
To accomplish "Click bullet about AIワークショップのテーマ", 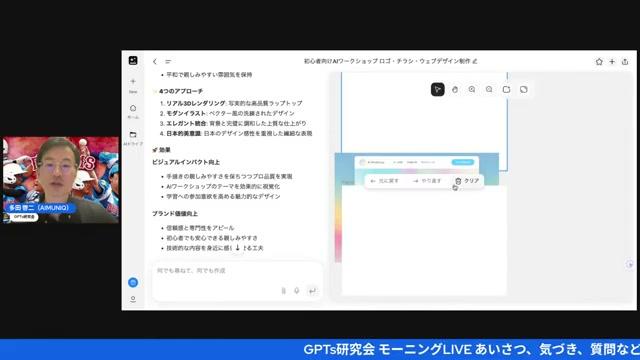I will pos(223,187).
